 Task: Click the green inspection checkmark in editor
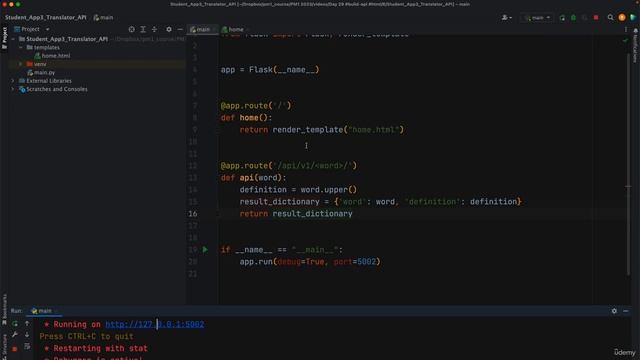pyautogui.click(x=625, y=40)
